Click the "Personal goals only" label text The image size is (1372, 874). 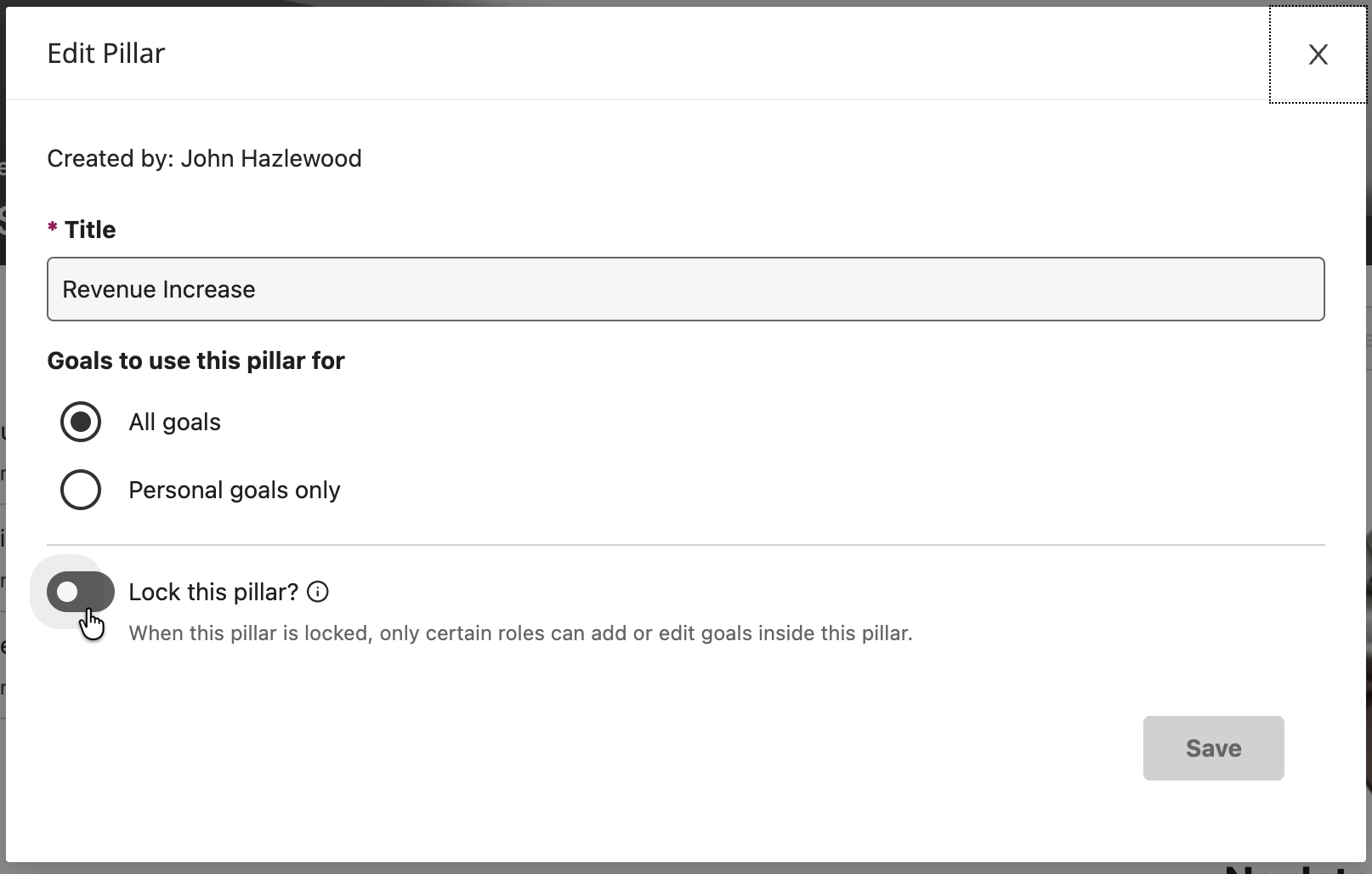[234, 490]
